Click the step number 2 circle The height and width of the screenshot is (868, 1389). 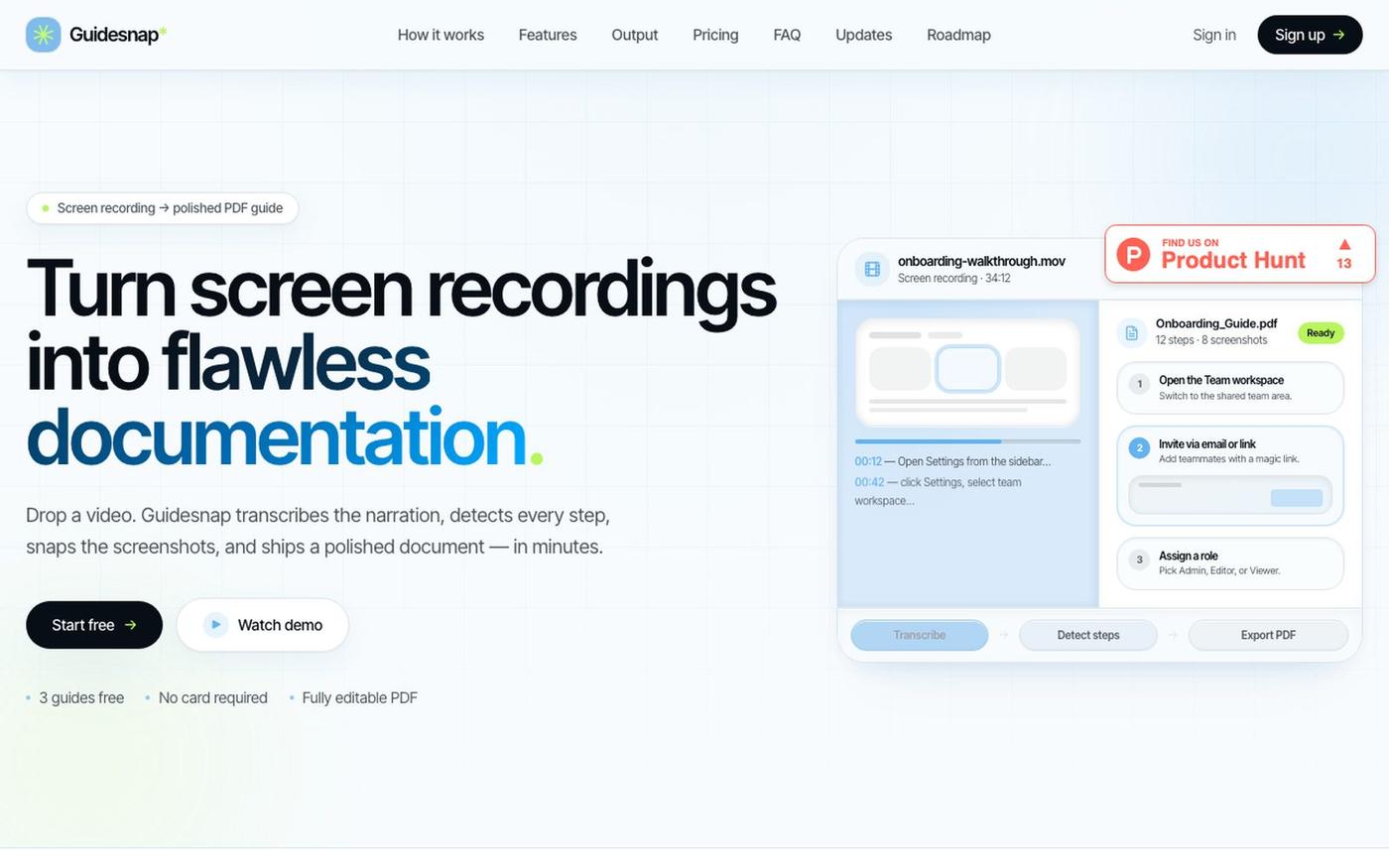1139,448
